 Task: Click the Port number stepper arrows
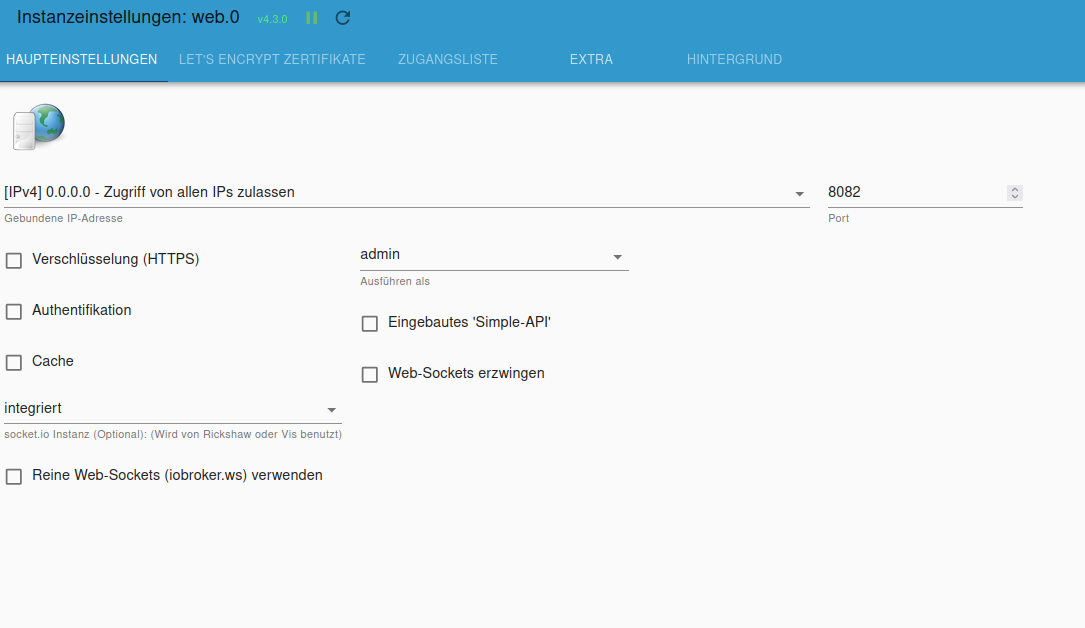point(1015,193)
